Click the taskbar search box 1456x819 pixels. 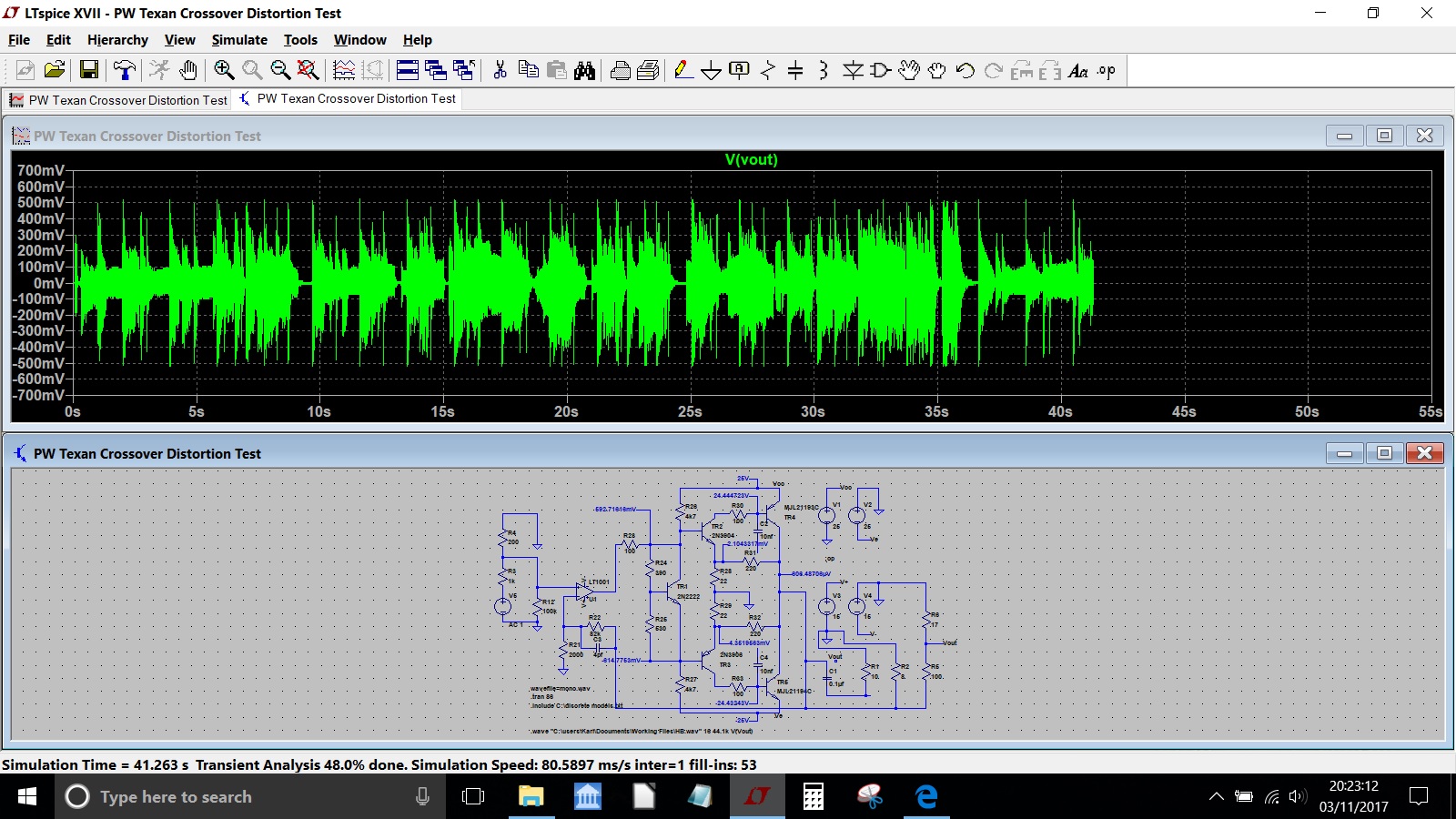(250, 796)
